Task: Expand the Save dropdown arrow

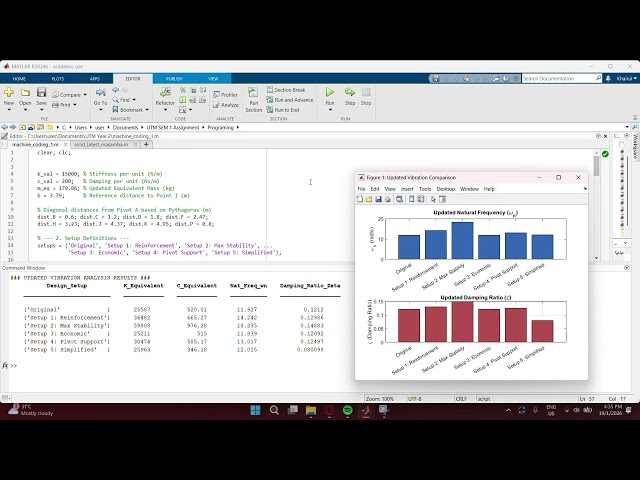Action: 41,110
